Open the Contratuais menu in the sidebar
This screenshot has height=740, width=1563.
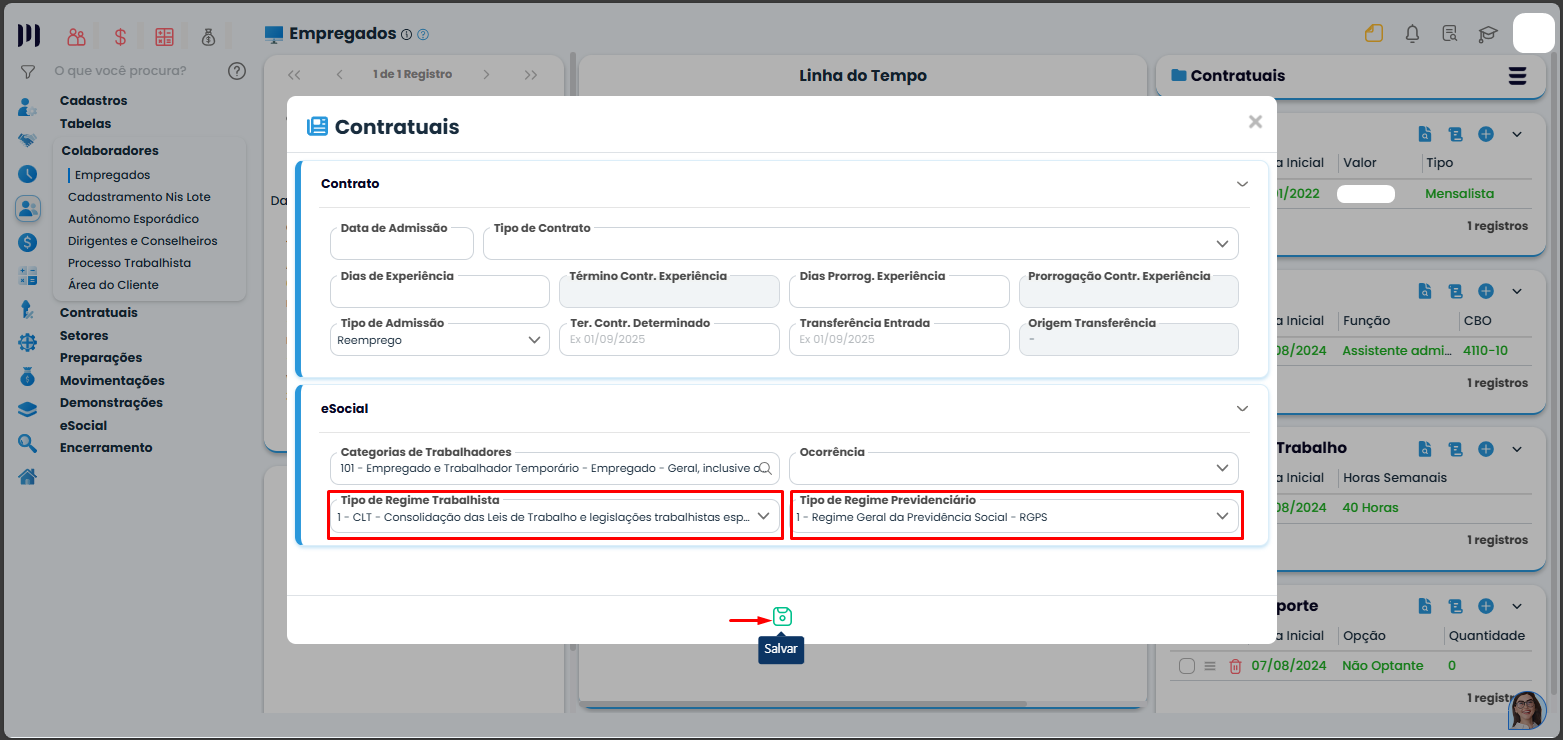(x=98, y=313)
